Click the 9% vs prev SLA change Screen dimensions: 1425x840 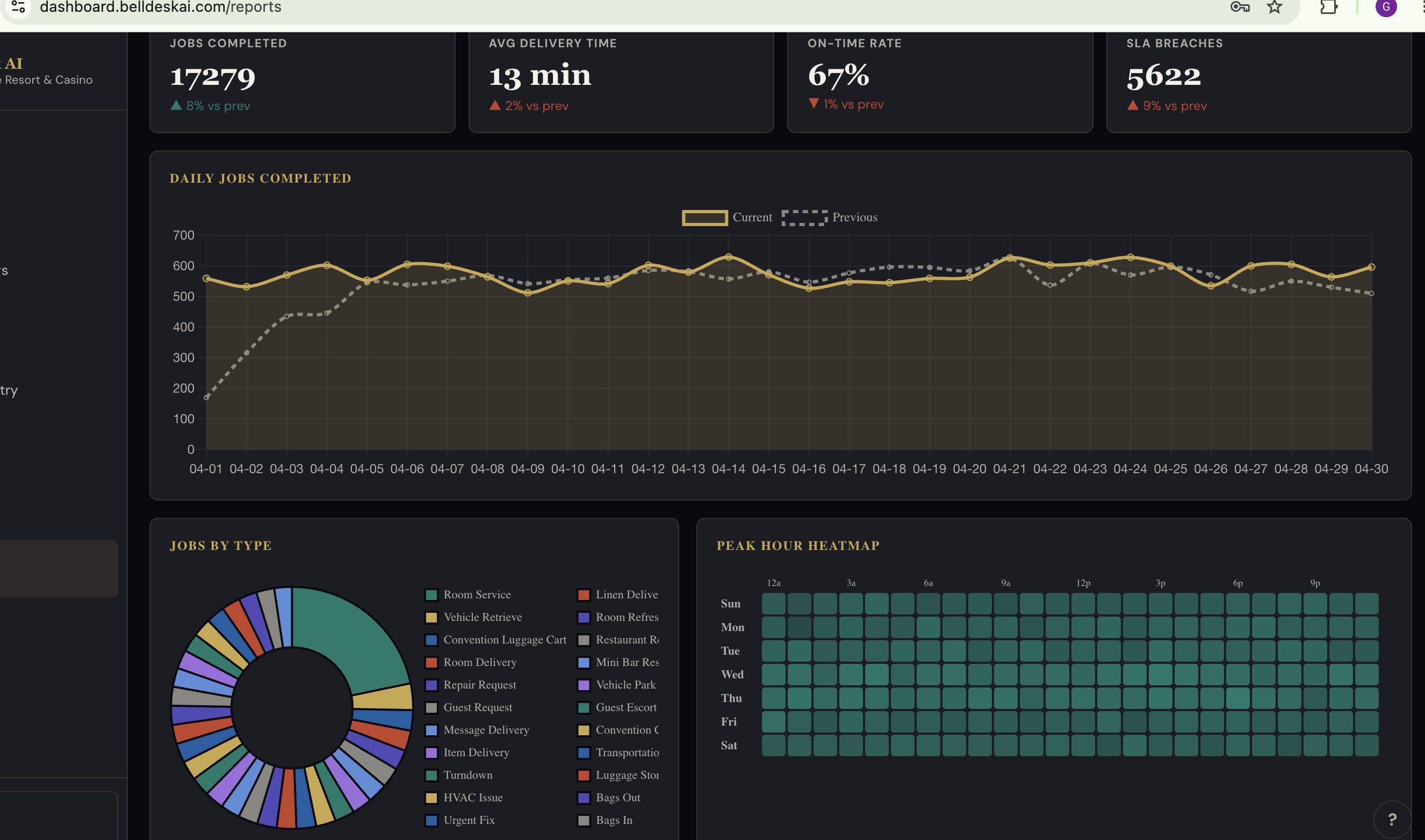[x=1167, y=106]
